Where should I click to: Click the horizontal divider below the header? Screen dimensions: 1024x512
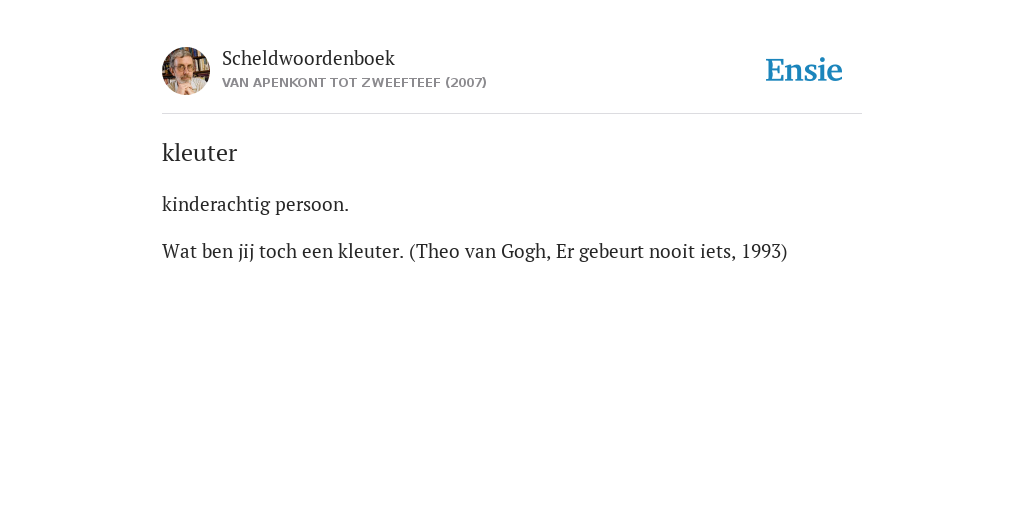[x=512, y=114]
